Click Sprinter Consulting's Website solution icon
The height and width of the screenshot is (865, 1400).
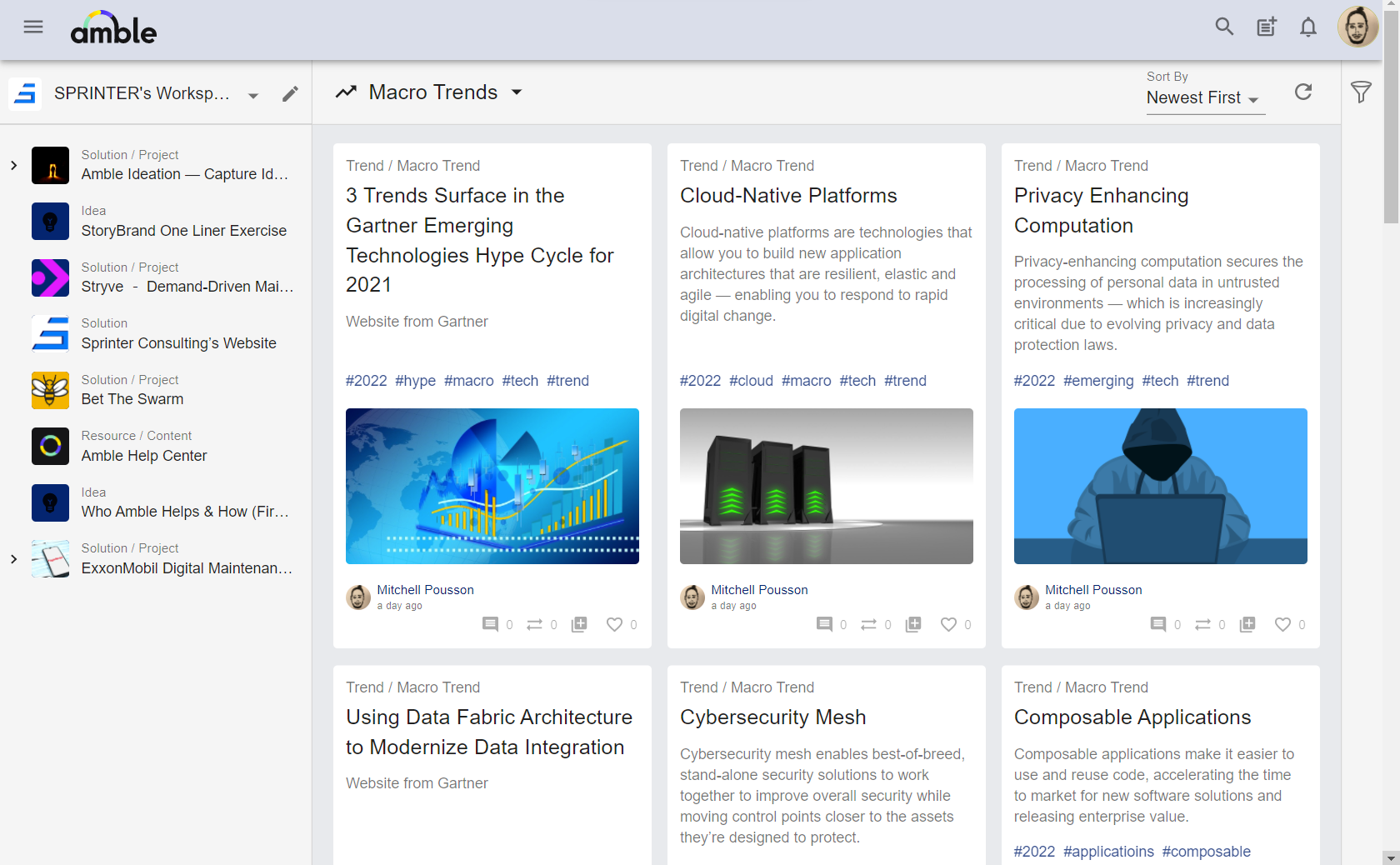tap(50, 334)
